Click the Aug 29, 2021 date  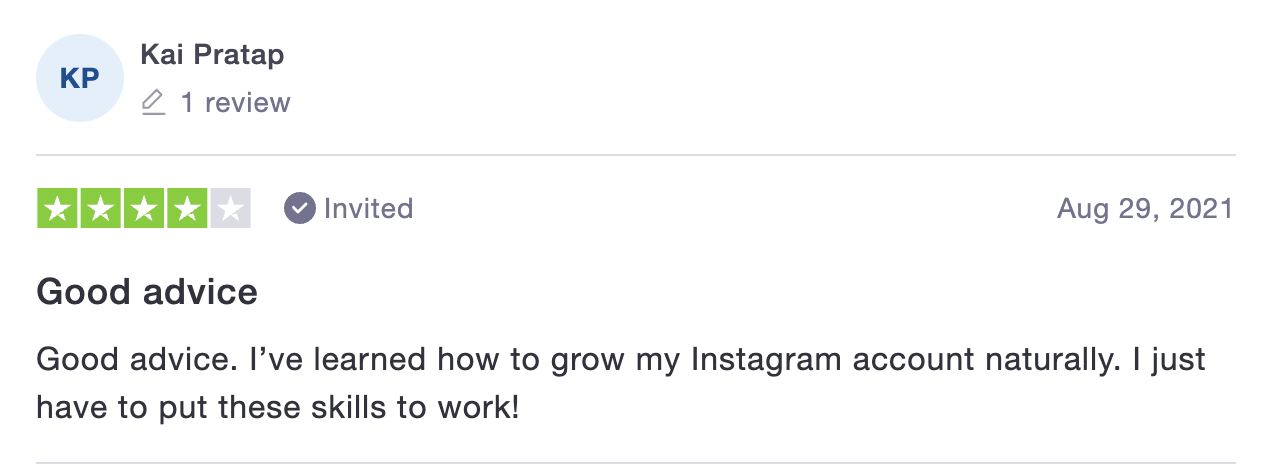[1145, 208]
